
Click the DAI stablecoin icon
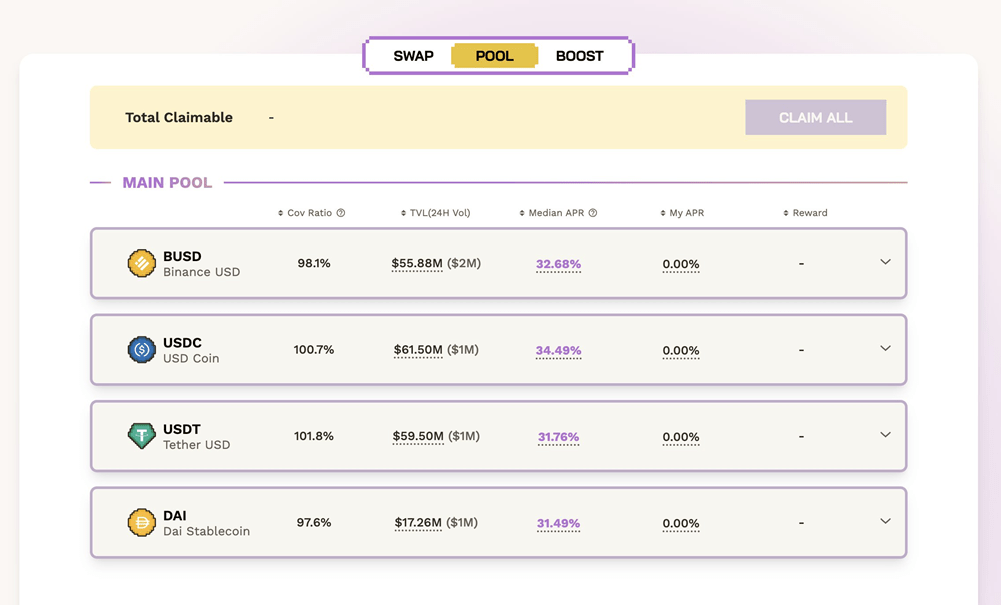[x=141, y=522]
